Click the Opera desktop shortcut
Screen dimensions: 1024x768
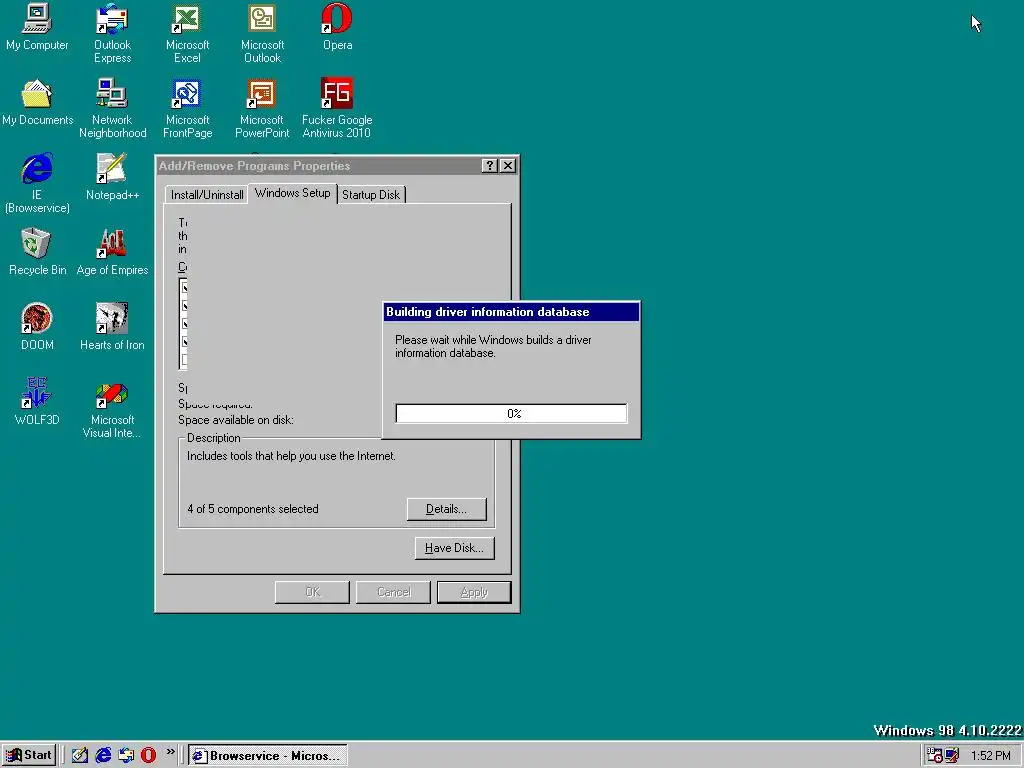pyautogui.click(x=337, y=27)
